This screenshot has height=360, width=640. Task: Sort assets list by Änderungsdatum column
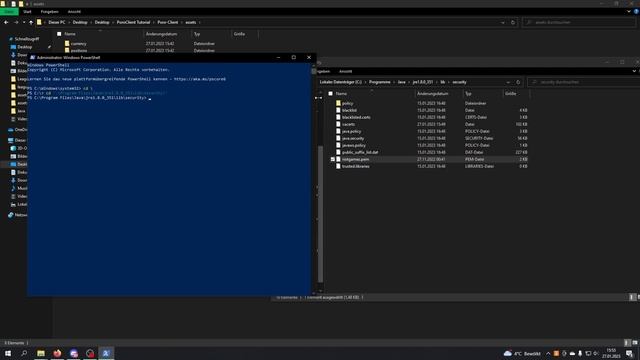pyautogui.click(x=162, y=34)
